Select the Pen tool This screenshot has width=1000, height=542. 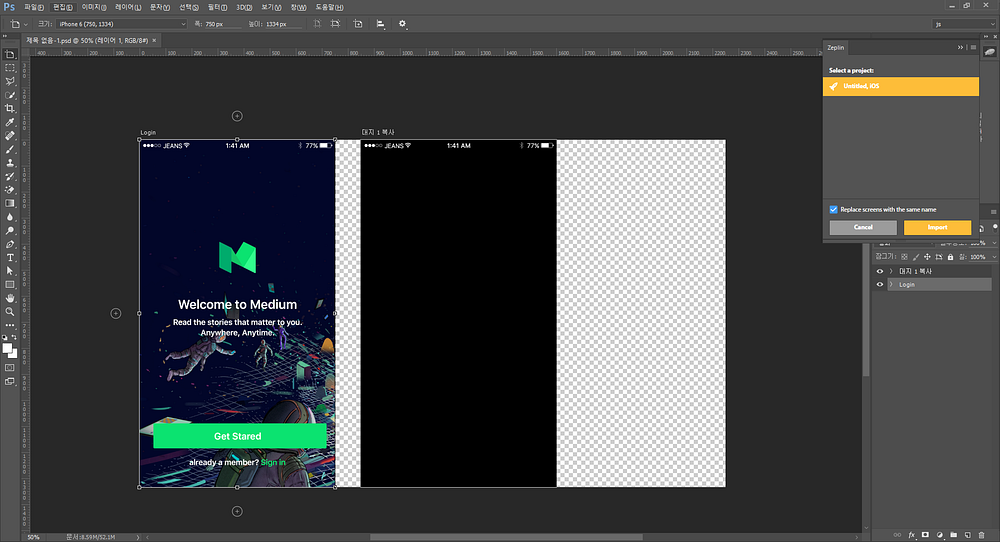[x=10, y=244]
